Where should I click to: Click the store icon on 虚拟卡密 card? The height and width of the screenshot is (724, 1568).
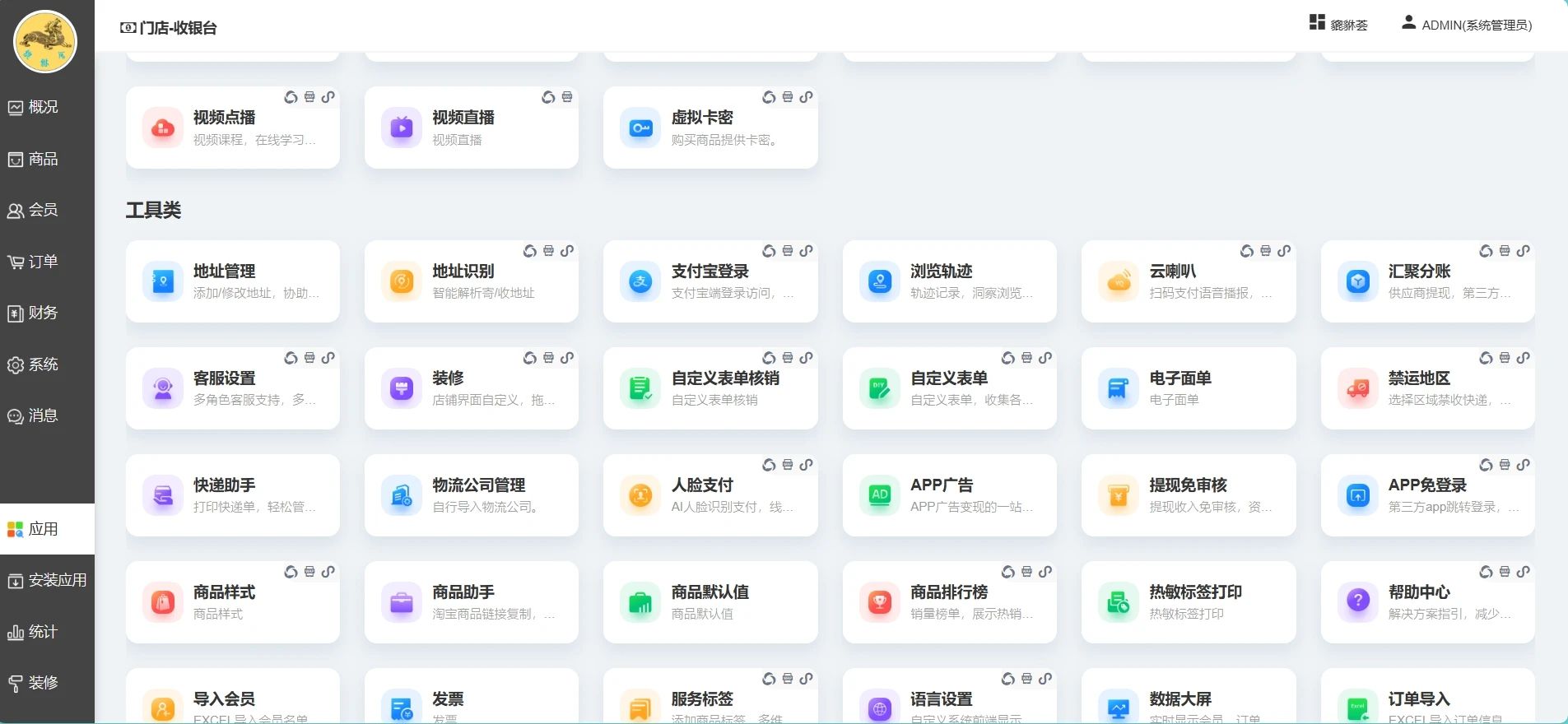click(x=788, y=97)
